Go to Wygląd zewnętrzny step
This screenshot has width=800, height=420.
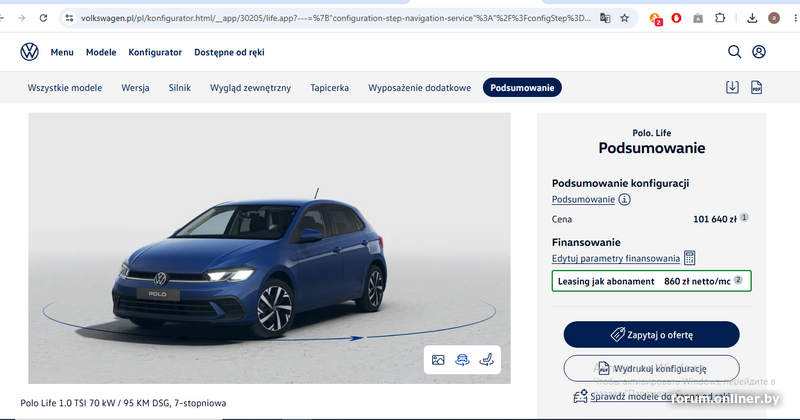click(x=251, y=88)
